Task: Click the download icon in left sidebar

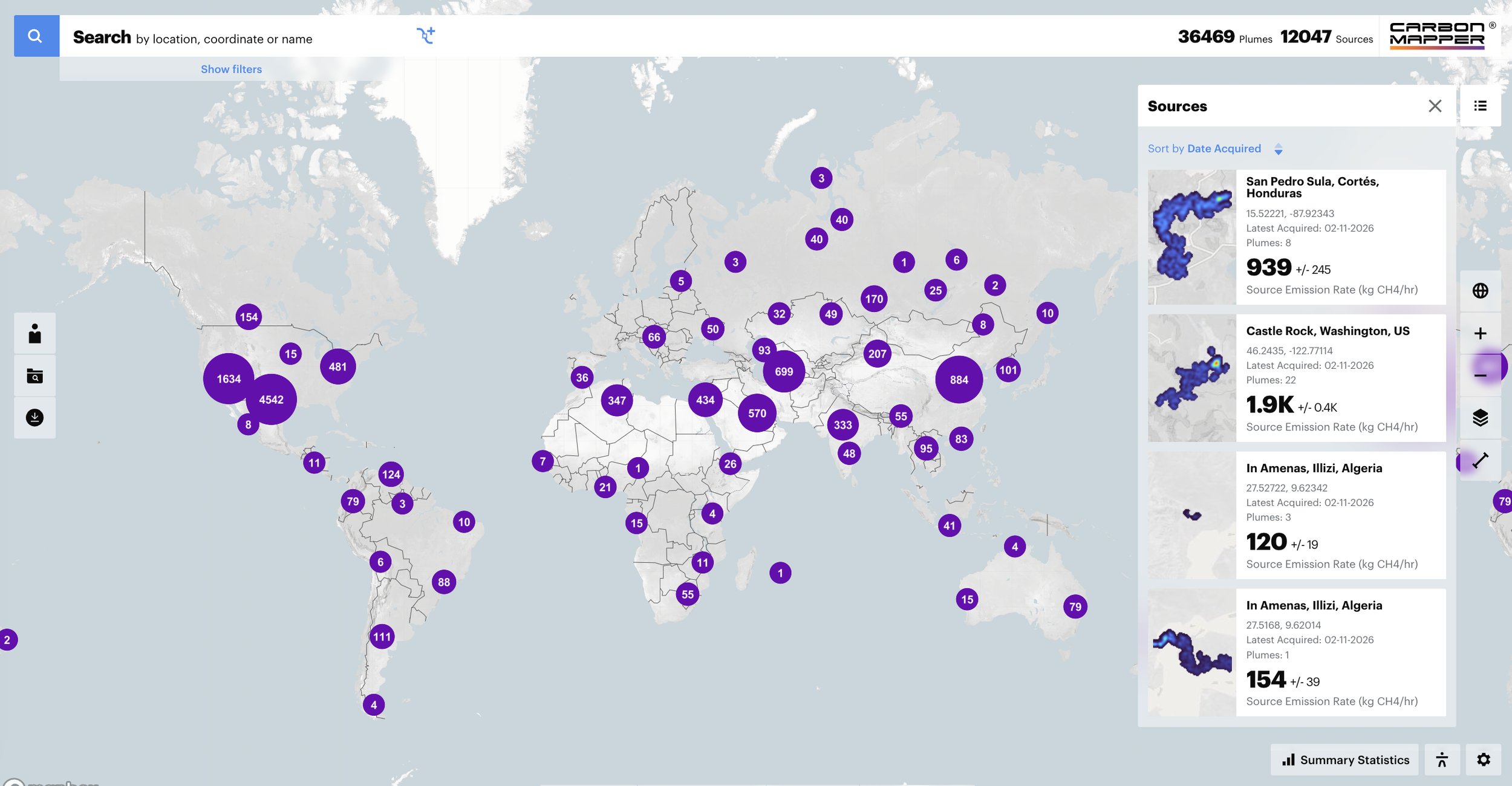Action: 34,417
